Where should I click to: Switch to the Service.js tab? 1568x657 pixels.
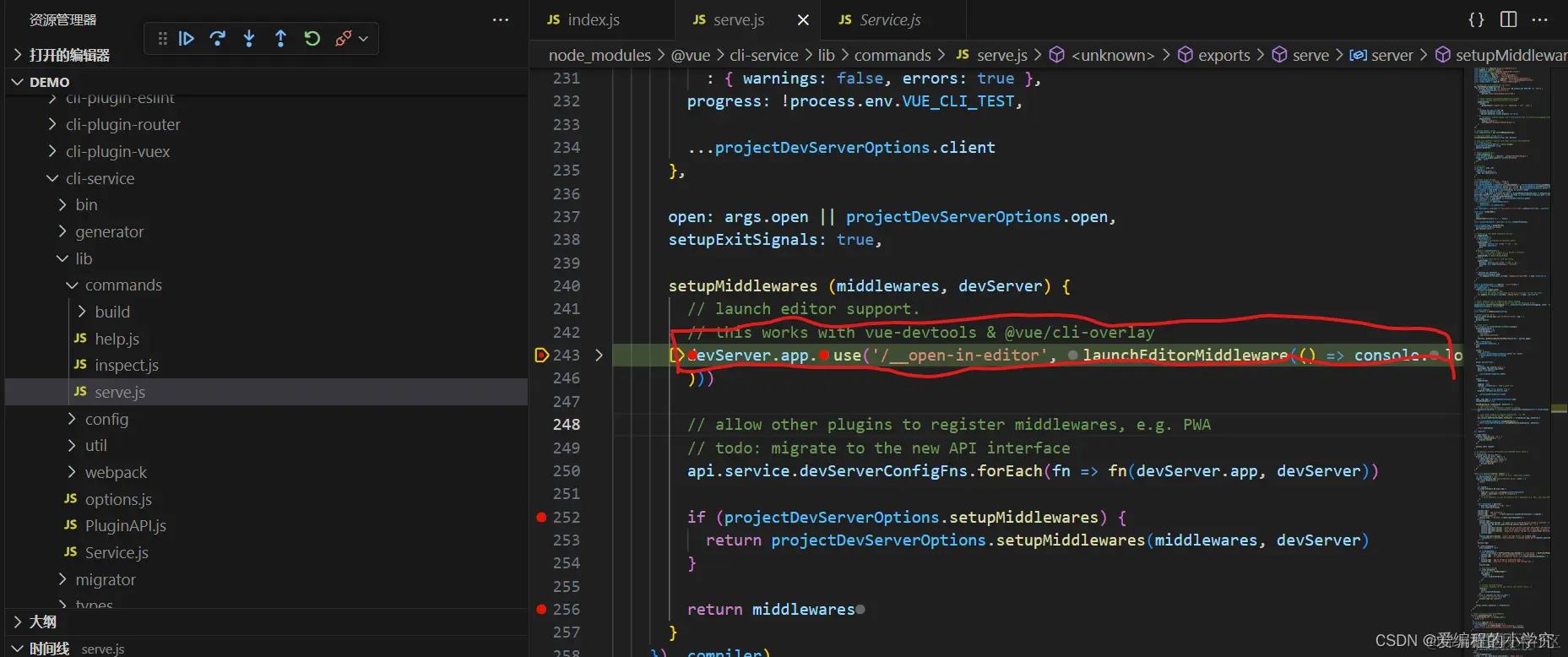click(x=891, y=19)
